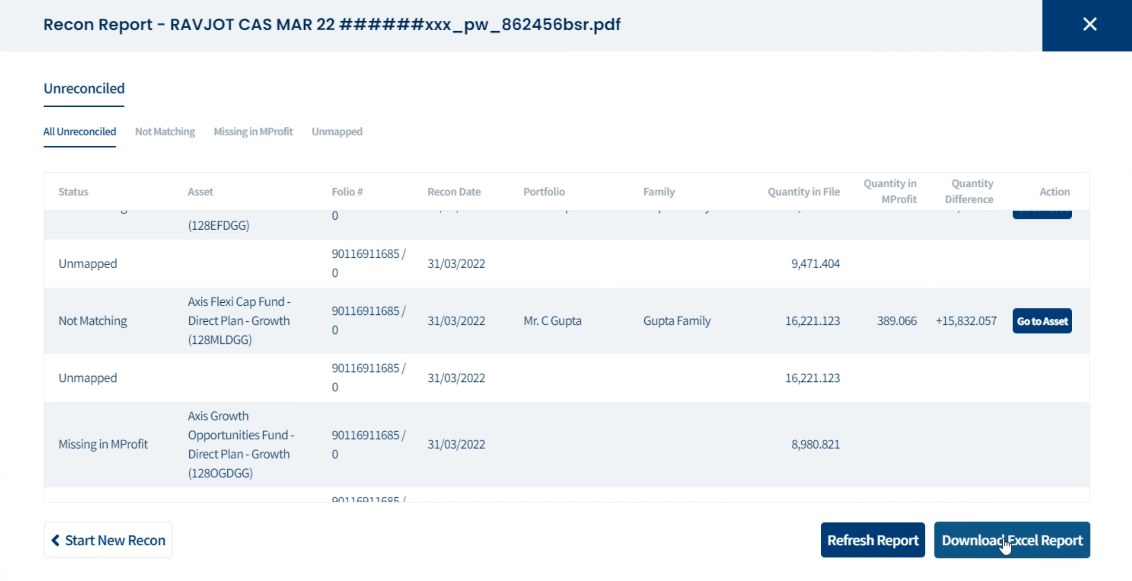Screen dimensions: 1132x581
Task: Select the All Unreconciled filter tab
Action: coord(79,132)
